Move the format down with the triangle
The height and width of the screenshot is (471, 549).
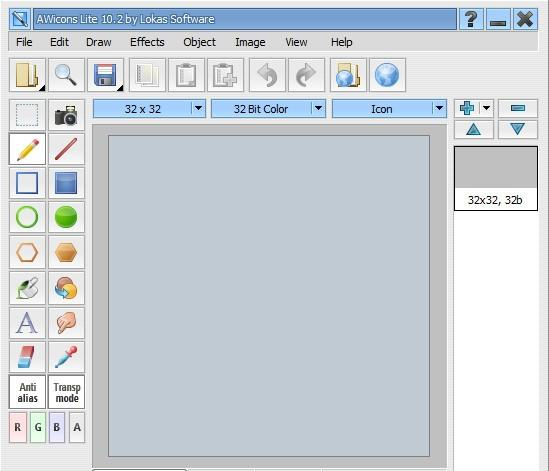point(518,130)
